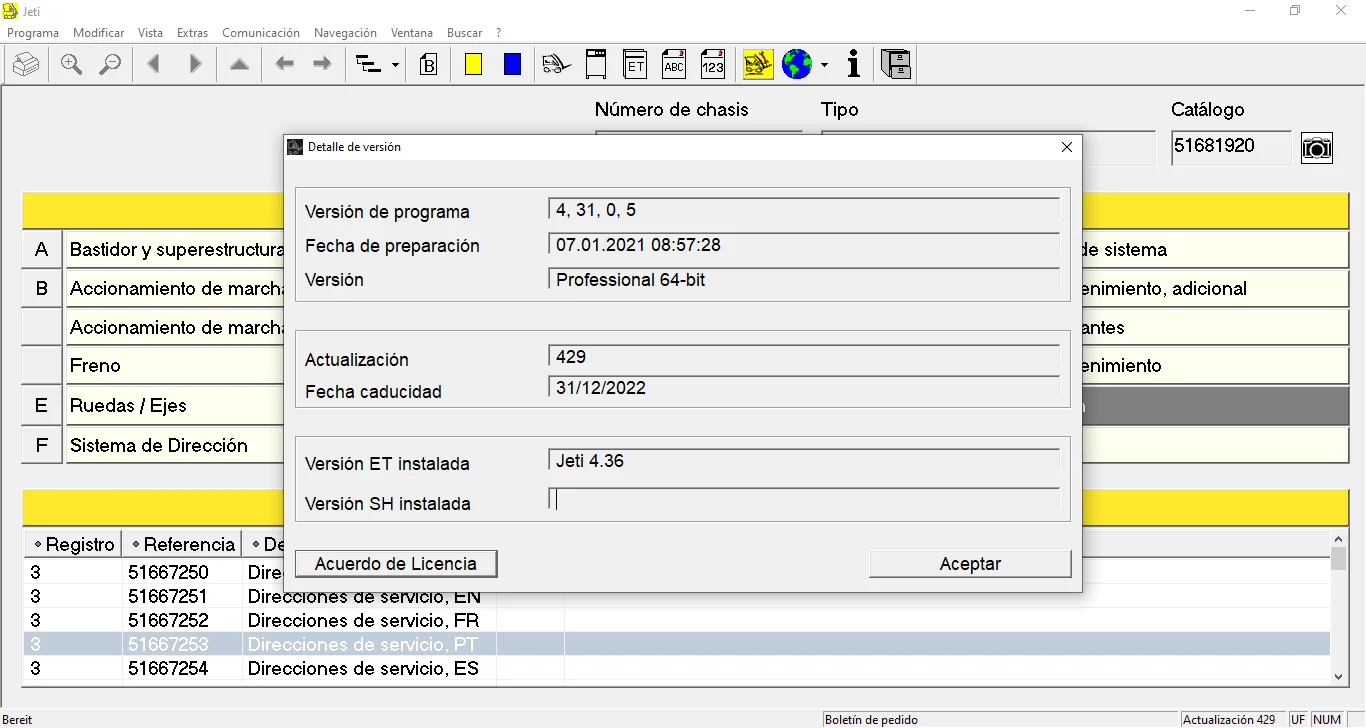Sort by the Referencia column header
Screen dimensions: 1366x728
[182, 544]
